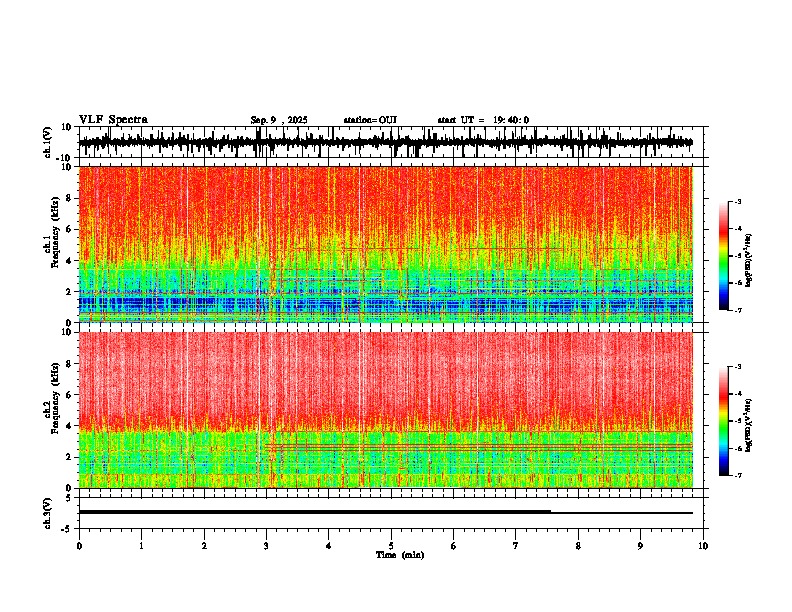
Task: Click time axis tick label "1"
Action: (141, 546)
